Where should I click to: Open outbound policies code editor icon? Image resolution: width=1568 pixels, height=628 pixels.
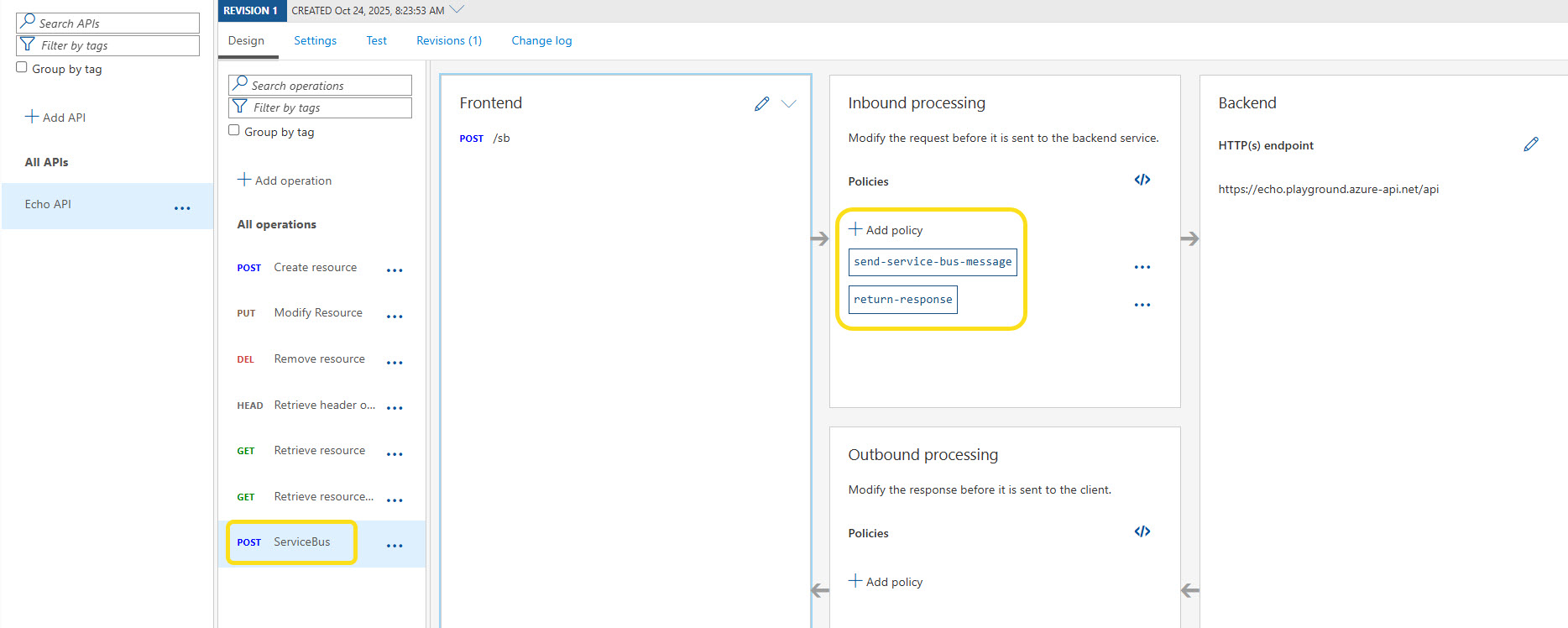click(1142, 531)
